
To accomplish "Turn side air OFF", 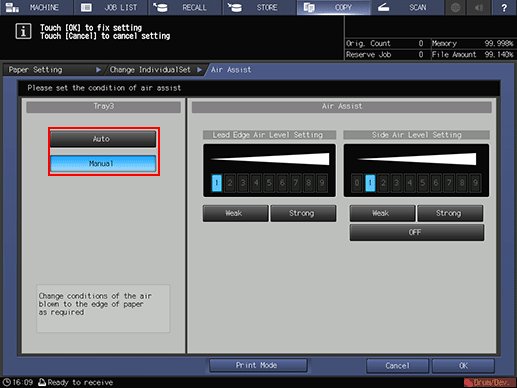I will [417, 232].
